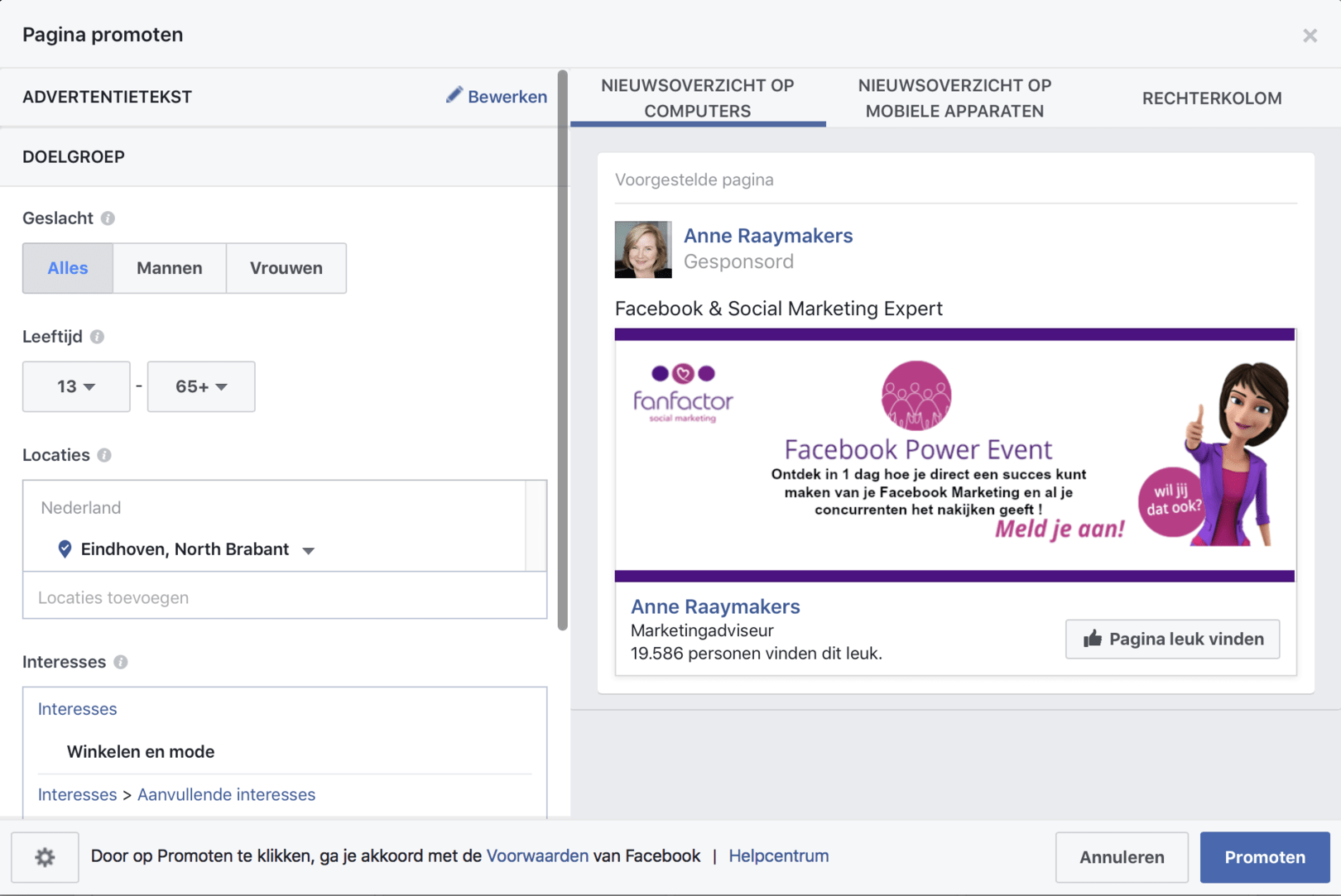1341x896 pixels.
Task: Click the Aanvullende interesses link
Action: 226,794
